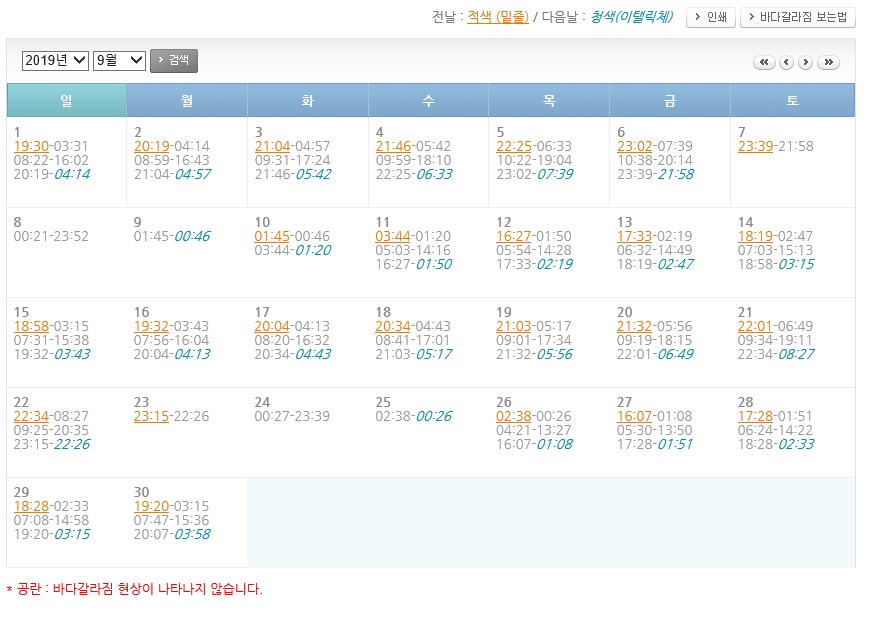Click underlined 03:44 on day 11
Viewport: 876px width, 624px height.
[x=393, y=236]
